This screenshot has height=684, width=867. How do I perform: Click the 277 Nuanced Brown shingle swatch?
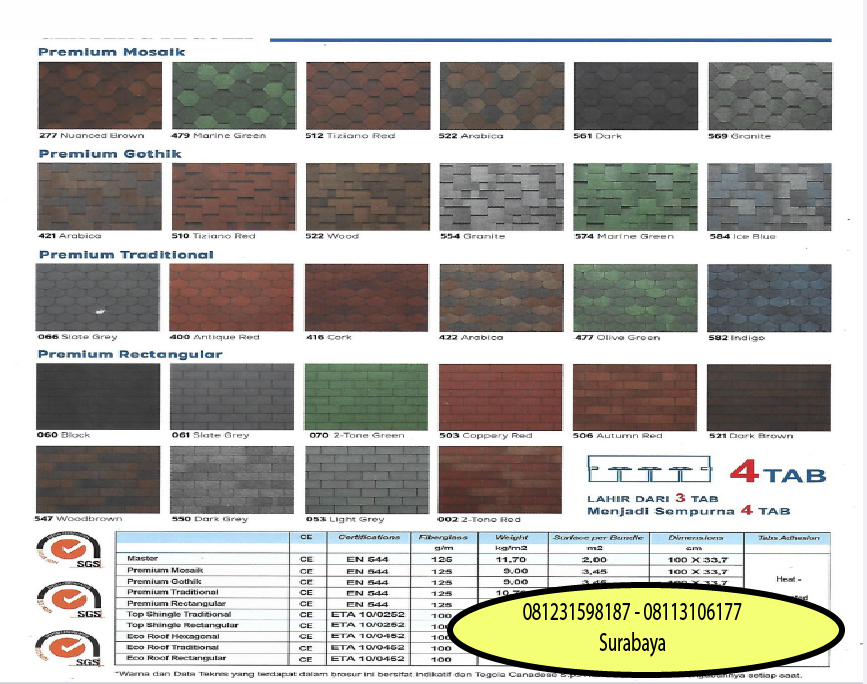pyautogui.click(x=100, y=95)
